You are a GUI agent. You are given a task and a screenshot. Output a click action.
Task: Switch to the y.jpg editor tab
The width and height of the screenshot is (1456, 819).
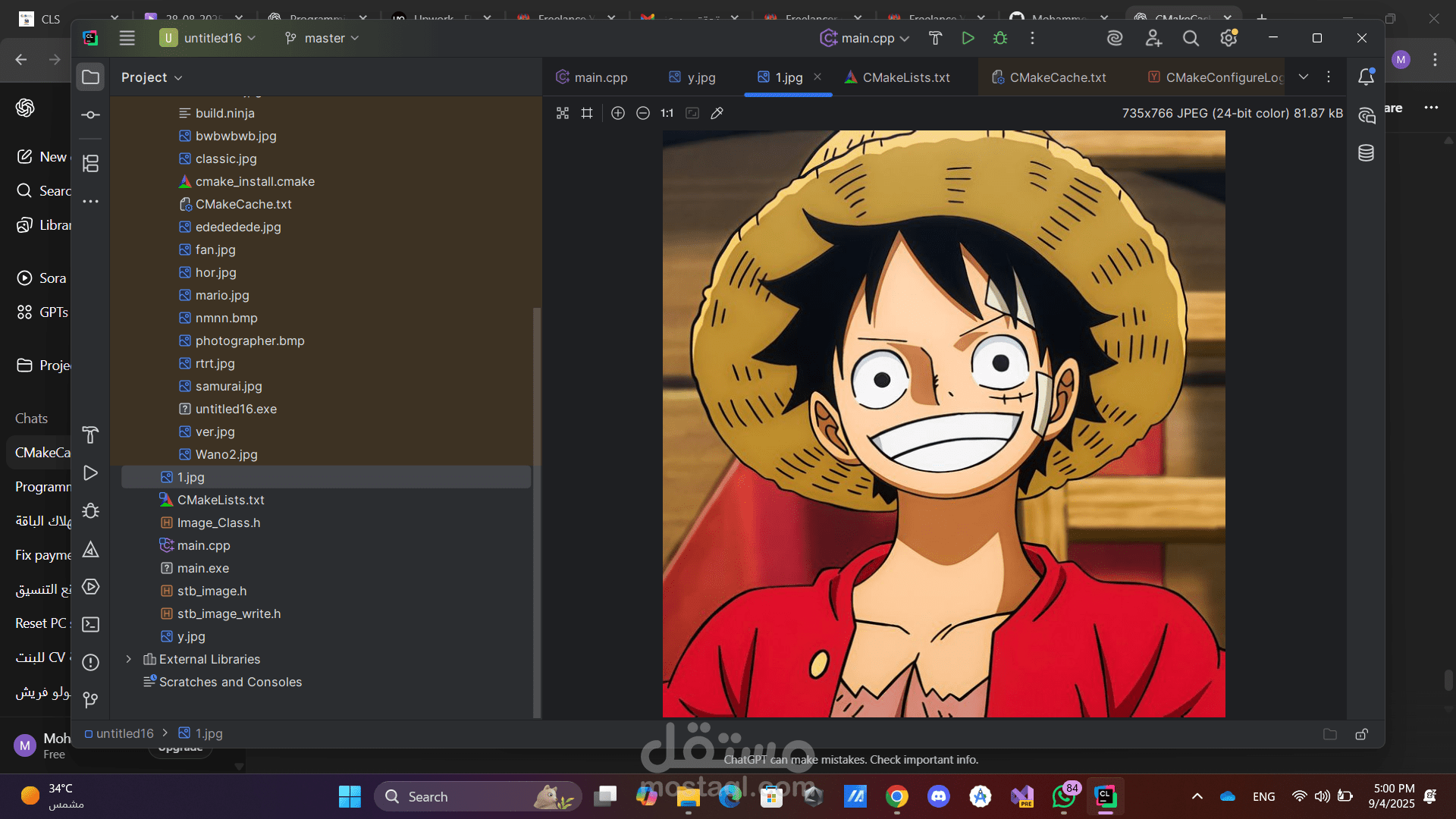pos(692,77)
